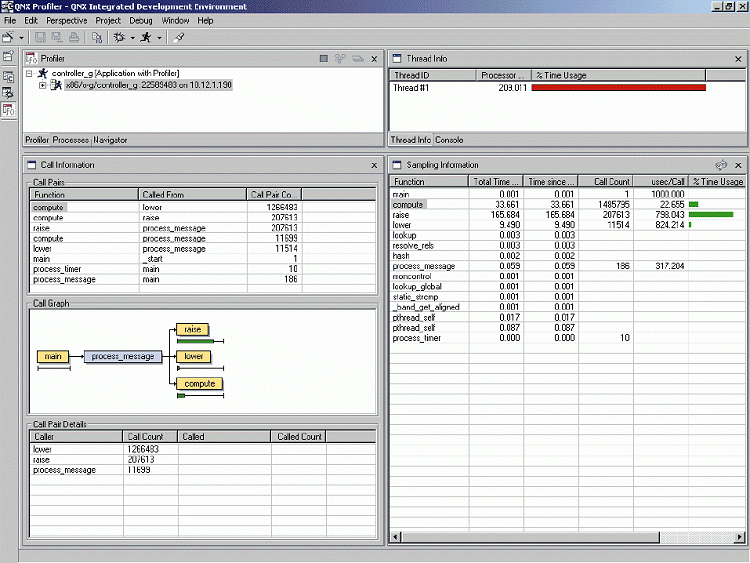
Task: Select the process_timer call pair row
Action: pos(203,269)
